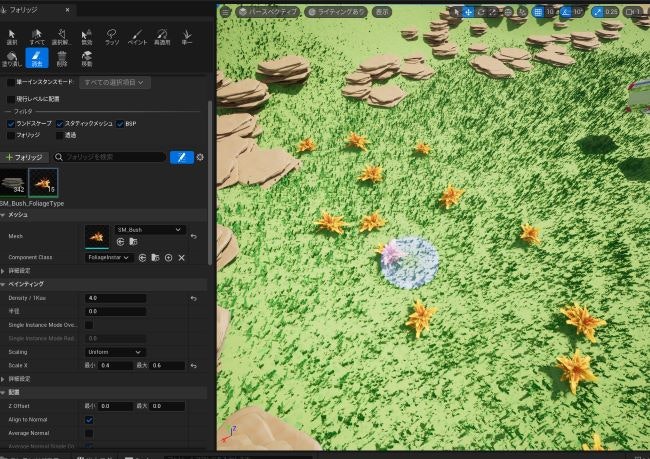Activate the ペイント (Paint) brush tool

point(137,37)
